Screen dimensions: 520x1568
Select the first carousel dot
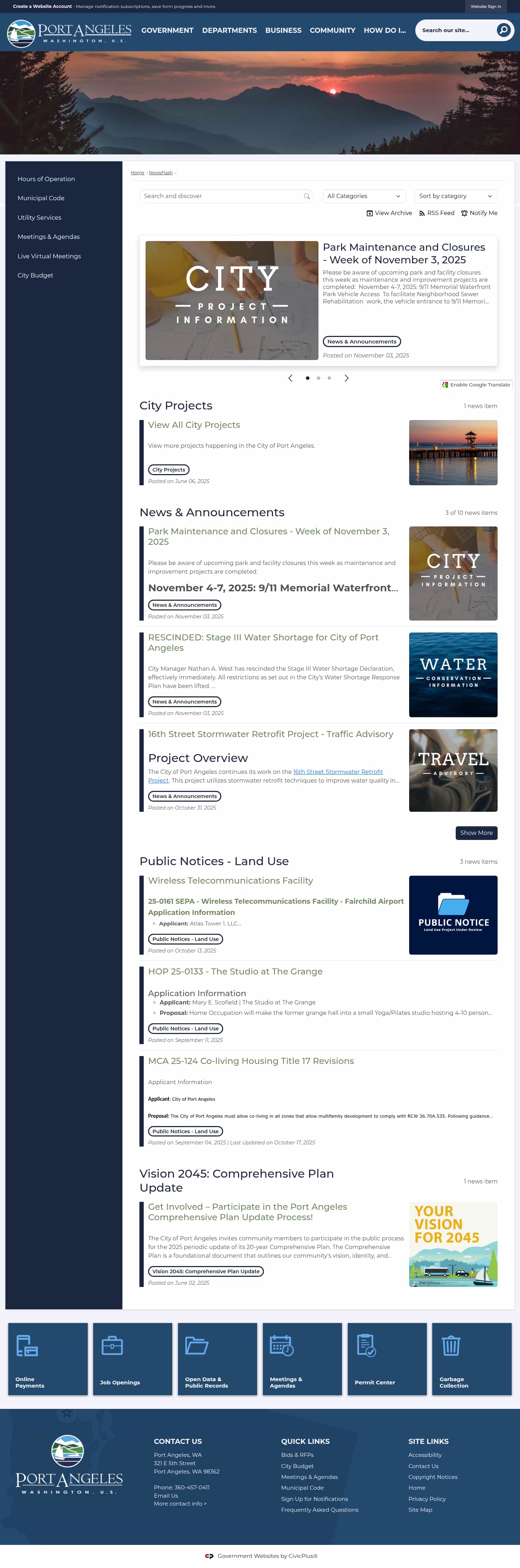(x=308, y=378)
